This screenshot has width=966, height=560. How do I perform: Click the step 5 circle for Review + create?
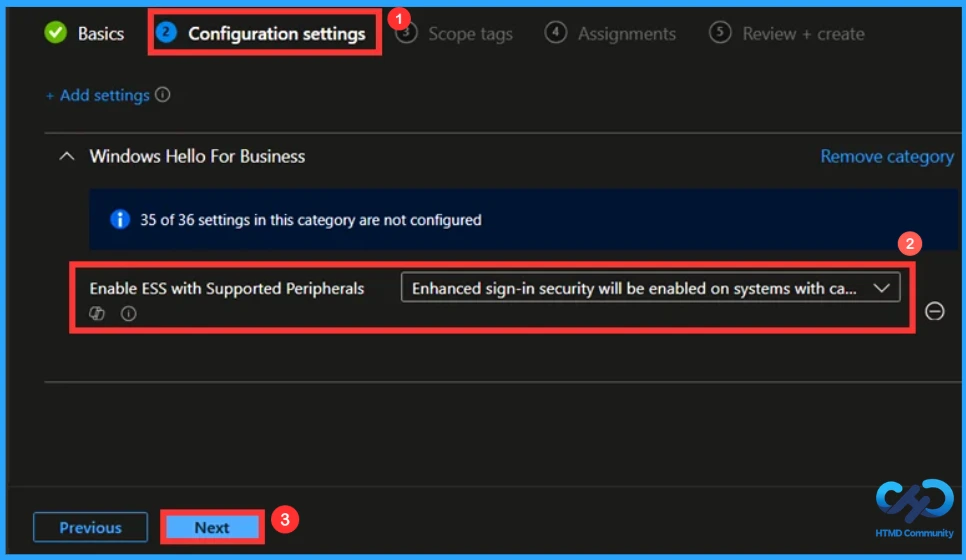[x=720, y=32]
